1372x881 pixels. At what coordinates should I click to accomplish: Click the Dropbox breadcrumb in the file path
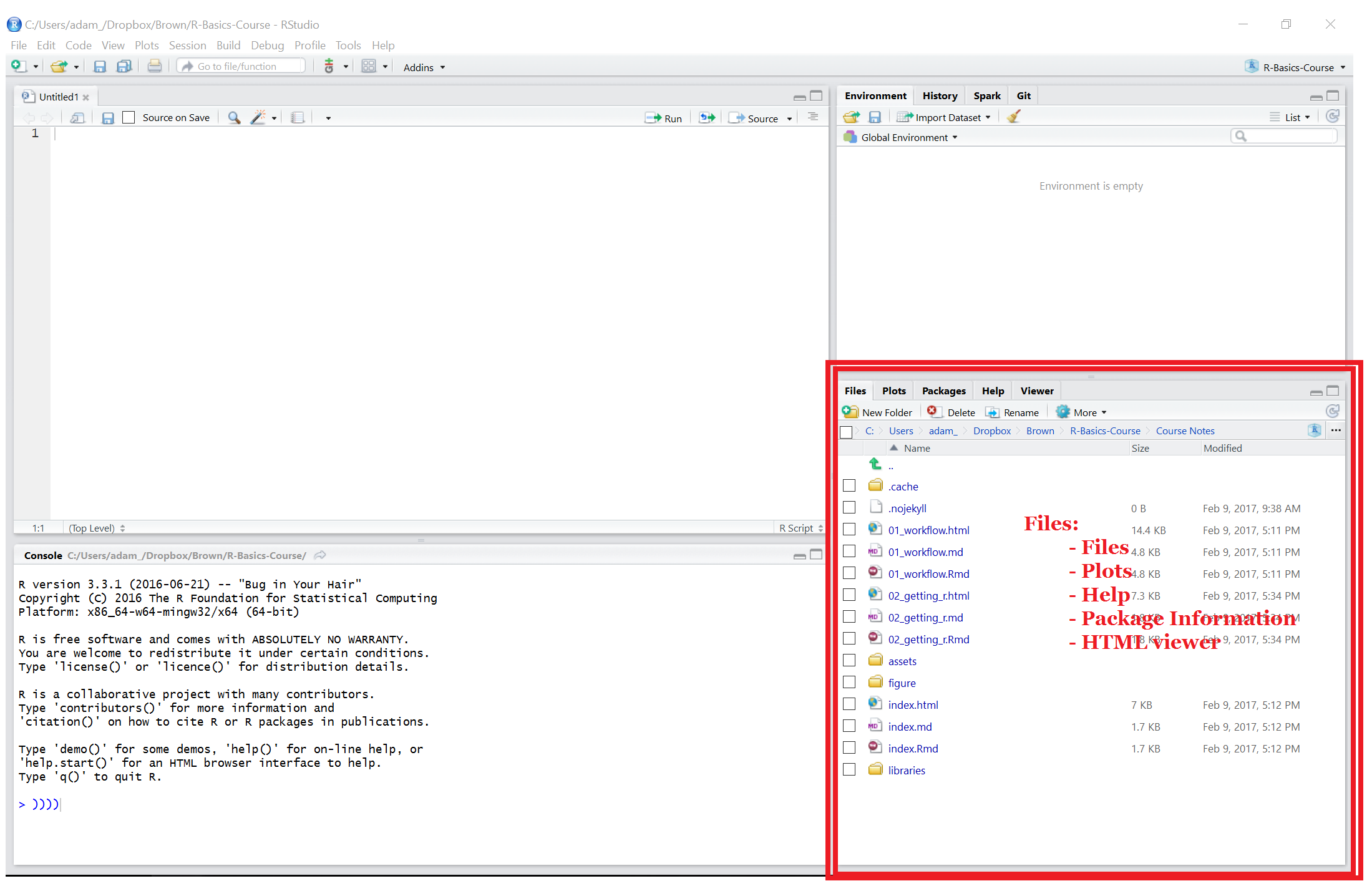click(x=991, y=431)
